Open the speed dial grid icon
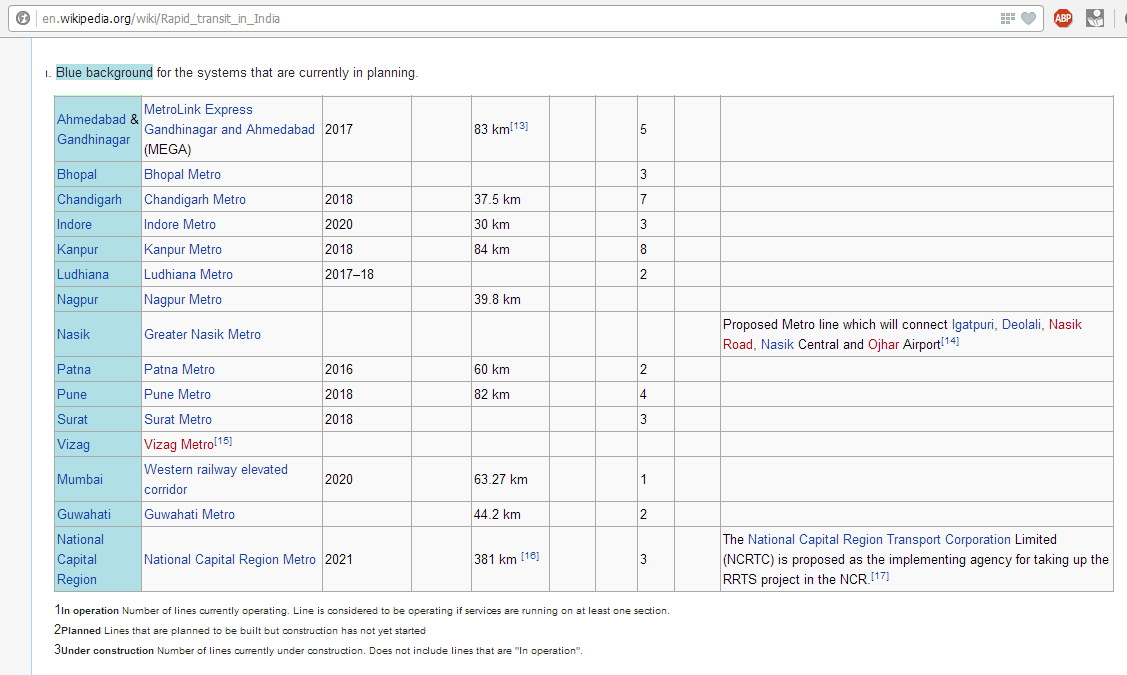Screen dimensions: 1127x675 (1008, 19)
